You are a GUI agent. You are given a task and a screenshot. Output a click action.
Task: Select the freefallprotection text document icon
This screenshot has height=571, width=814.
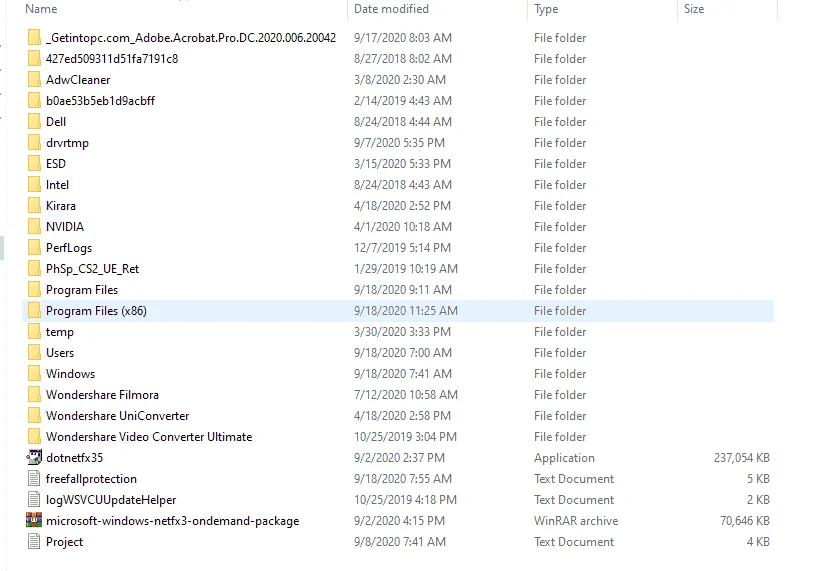[34, 479]
